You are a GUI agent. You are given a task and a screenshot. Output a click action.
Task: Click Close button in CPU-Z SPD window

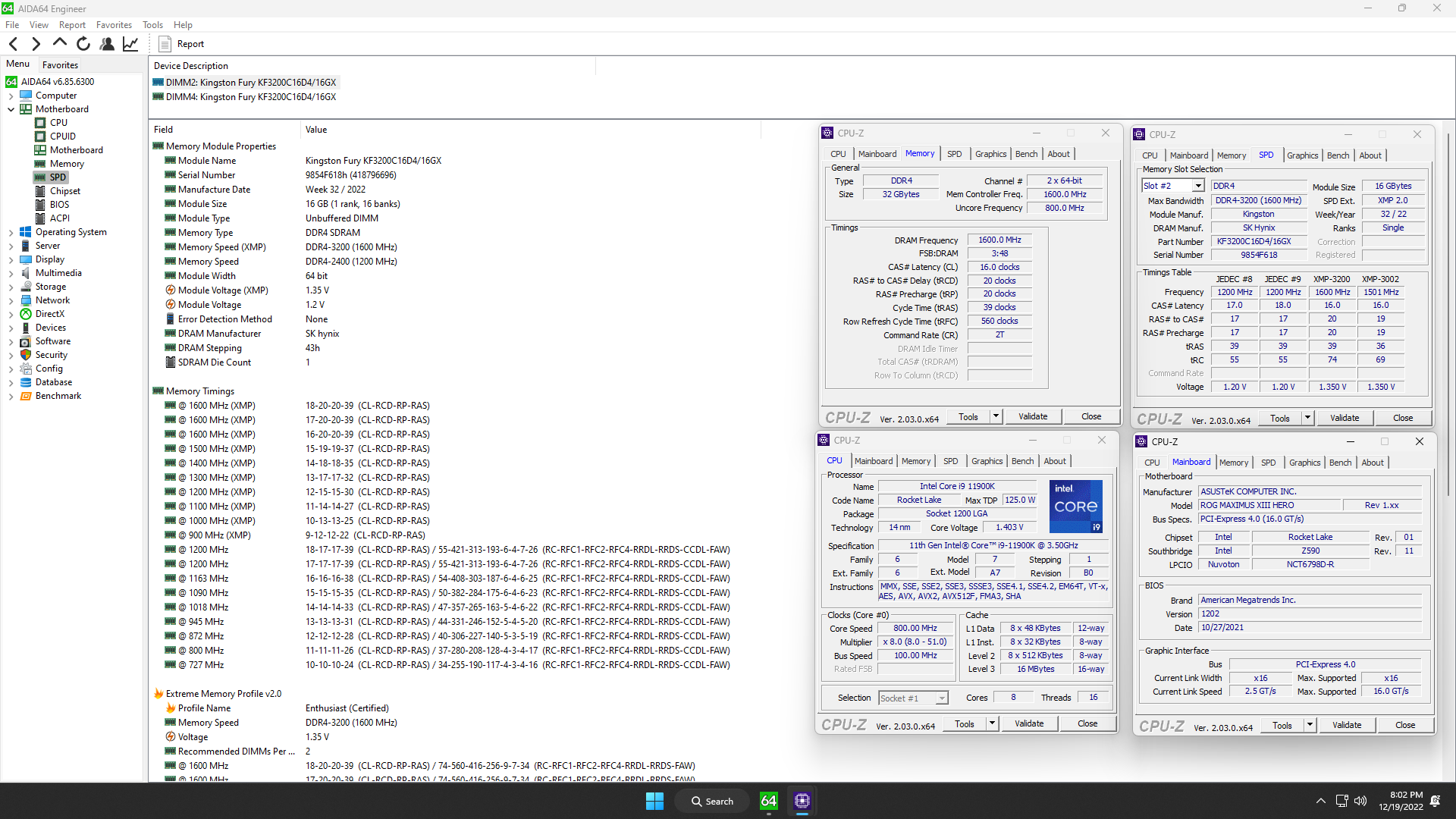(x=1402, y=418)
